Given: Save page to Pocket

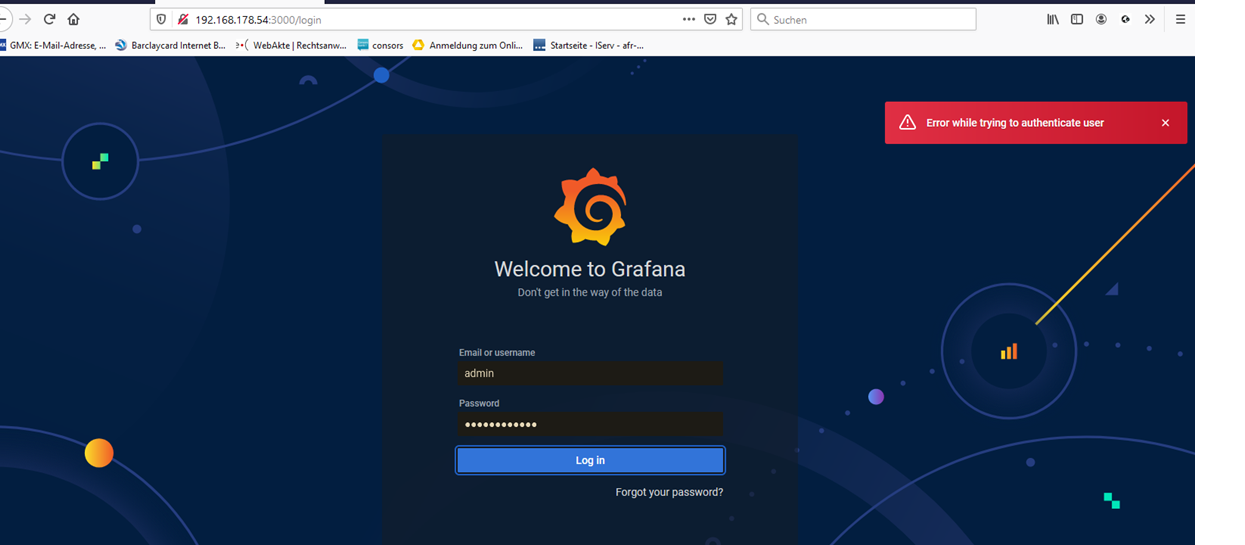Looking at the screenshot, I should (x=710, y=19).
